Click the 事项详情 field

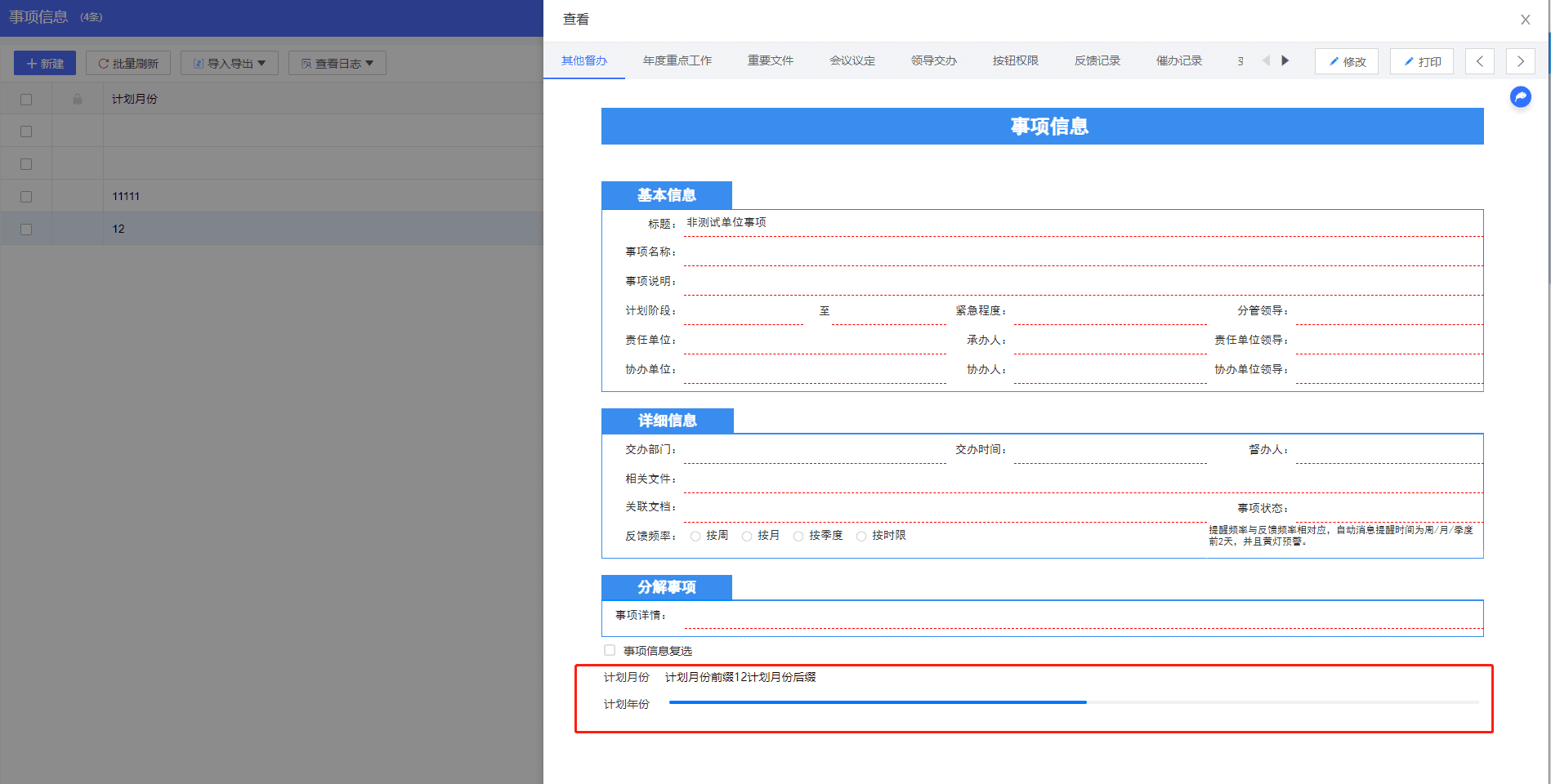pos(1083,616)
